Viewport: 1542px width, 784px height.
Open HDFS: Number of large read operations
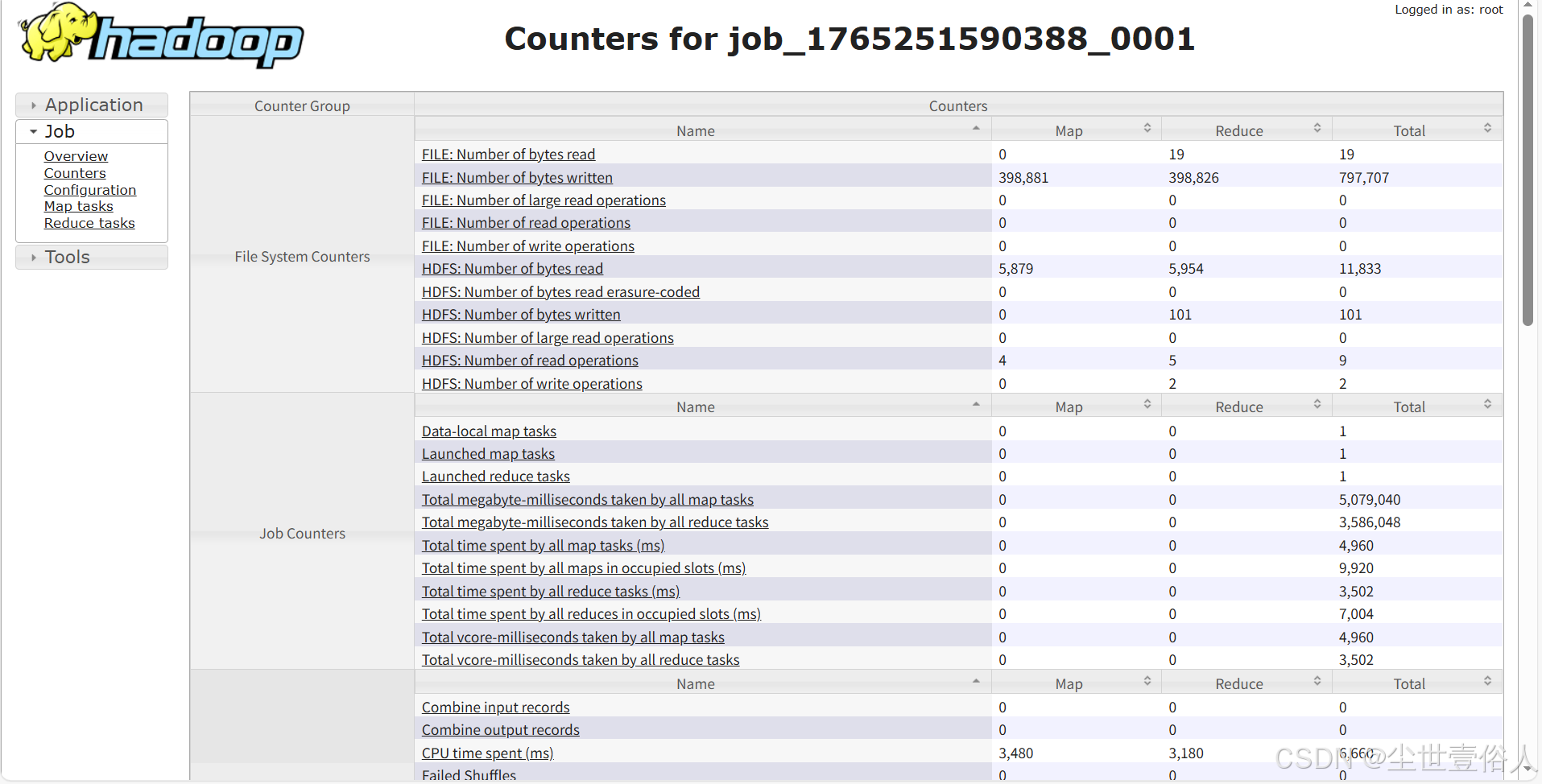(548, 338)
